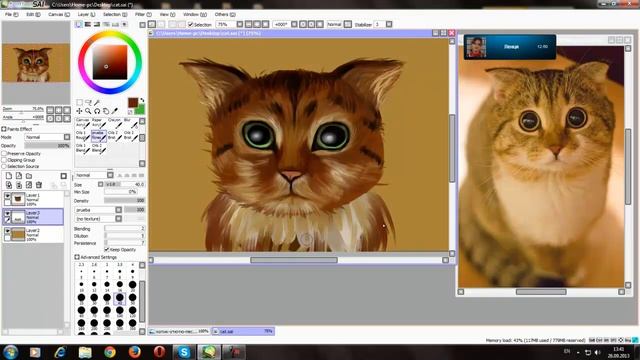Select the rectangular Selection tool
The width and height of the screenshot is (640, 360).
(x=79, y=102)
